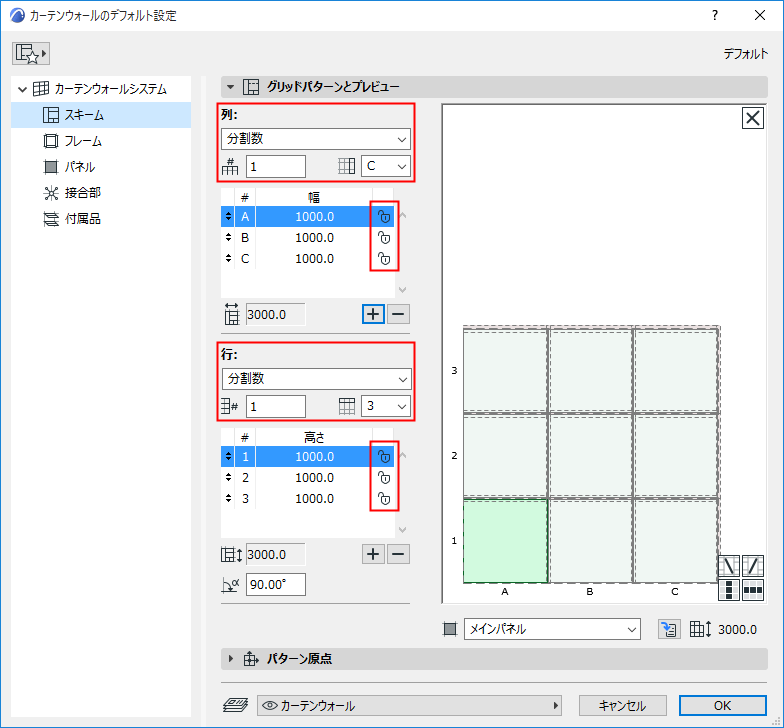Collapse the カーテンウォールシステム tree node
784x728 pixels.
(x=22, y=90)
